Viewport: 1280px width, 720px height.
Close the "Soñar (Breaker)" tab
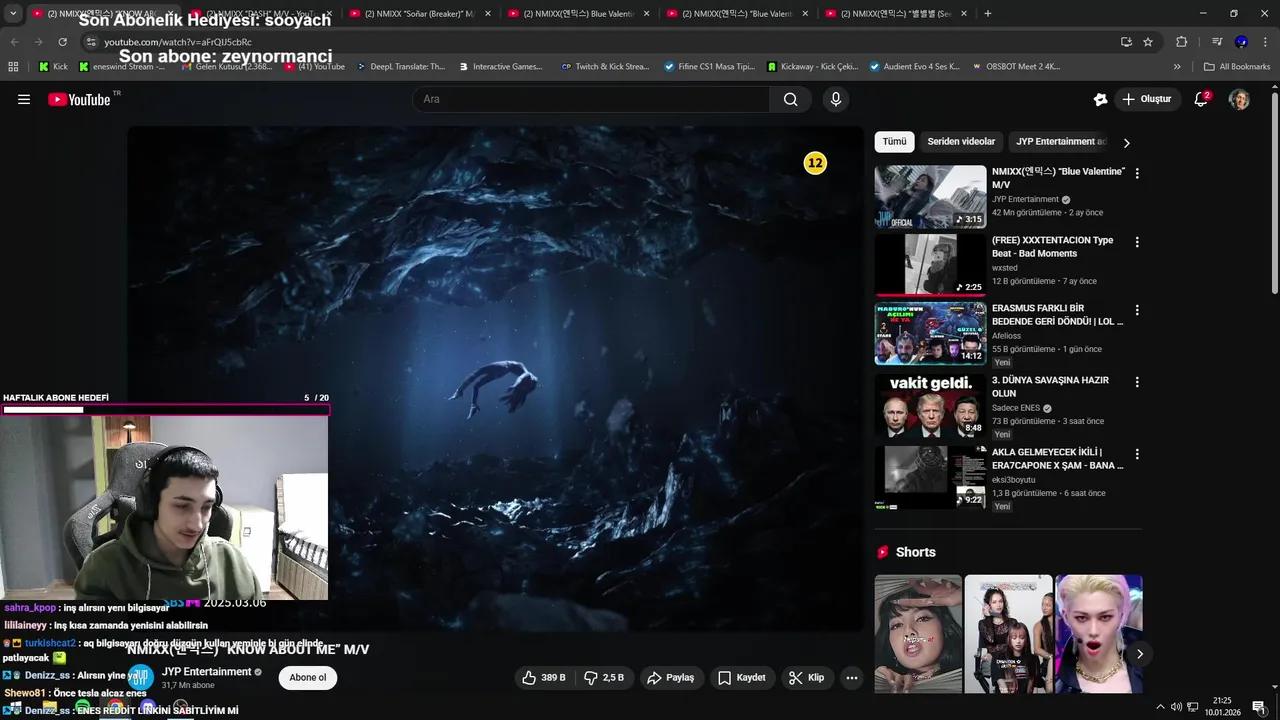pyautogui.click(x=488, y=14)
